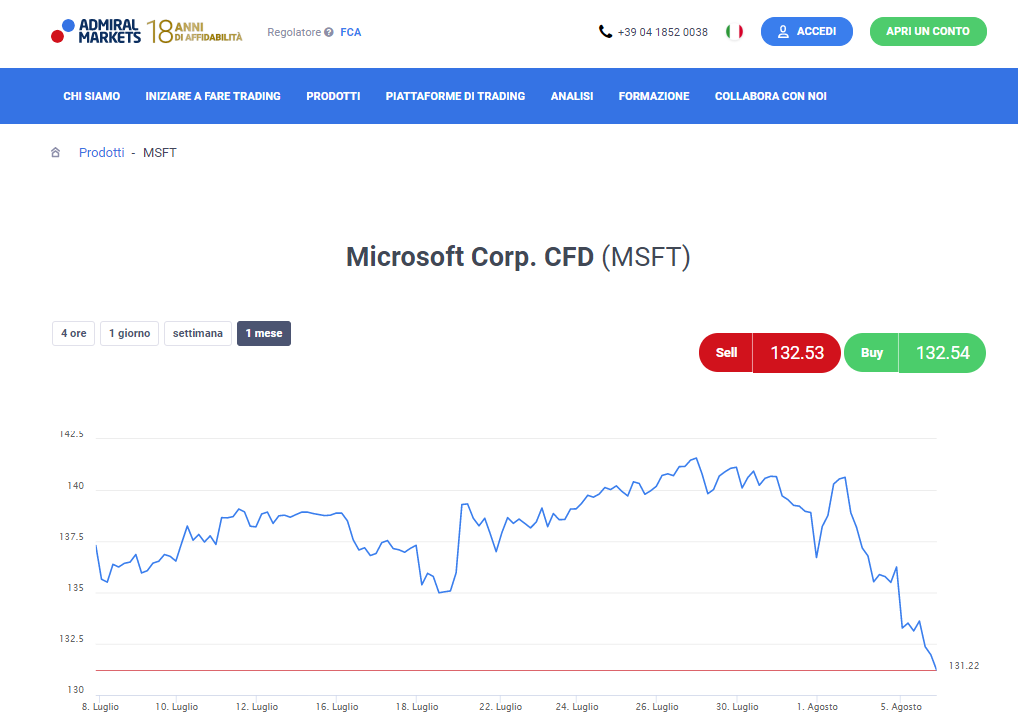Viewport: 1018px width, 728px height.
Task: Select the 1 giorno timeframe
Action: [130, 334]
